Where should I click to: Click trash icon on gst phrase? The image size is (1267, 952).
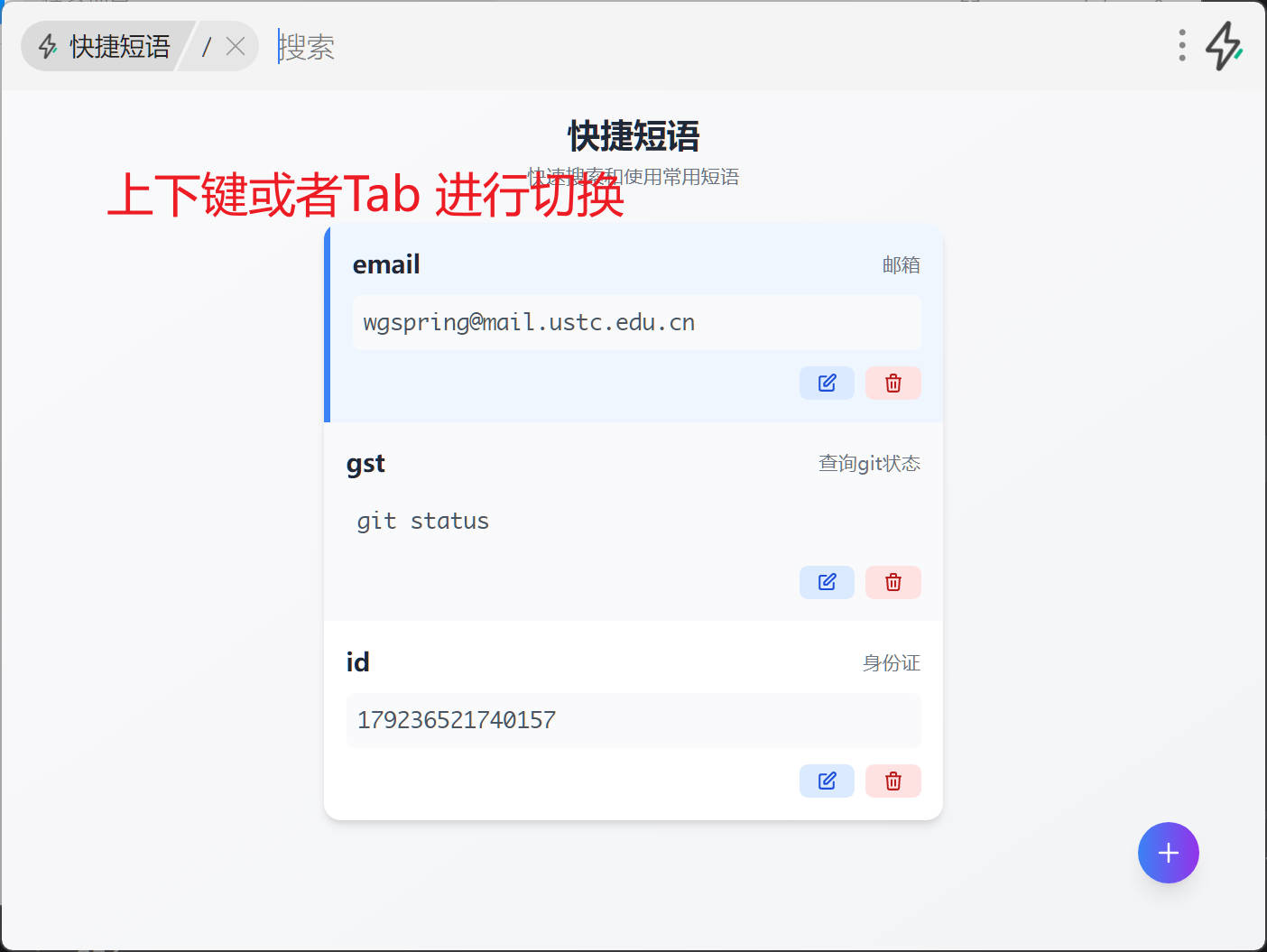(x=892, y=582)
